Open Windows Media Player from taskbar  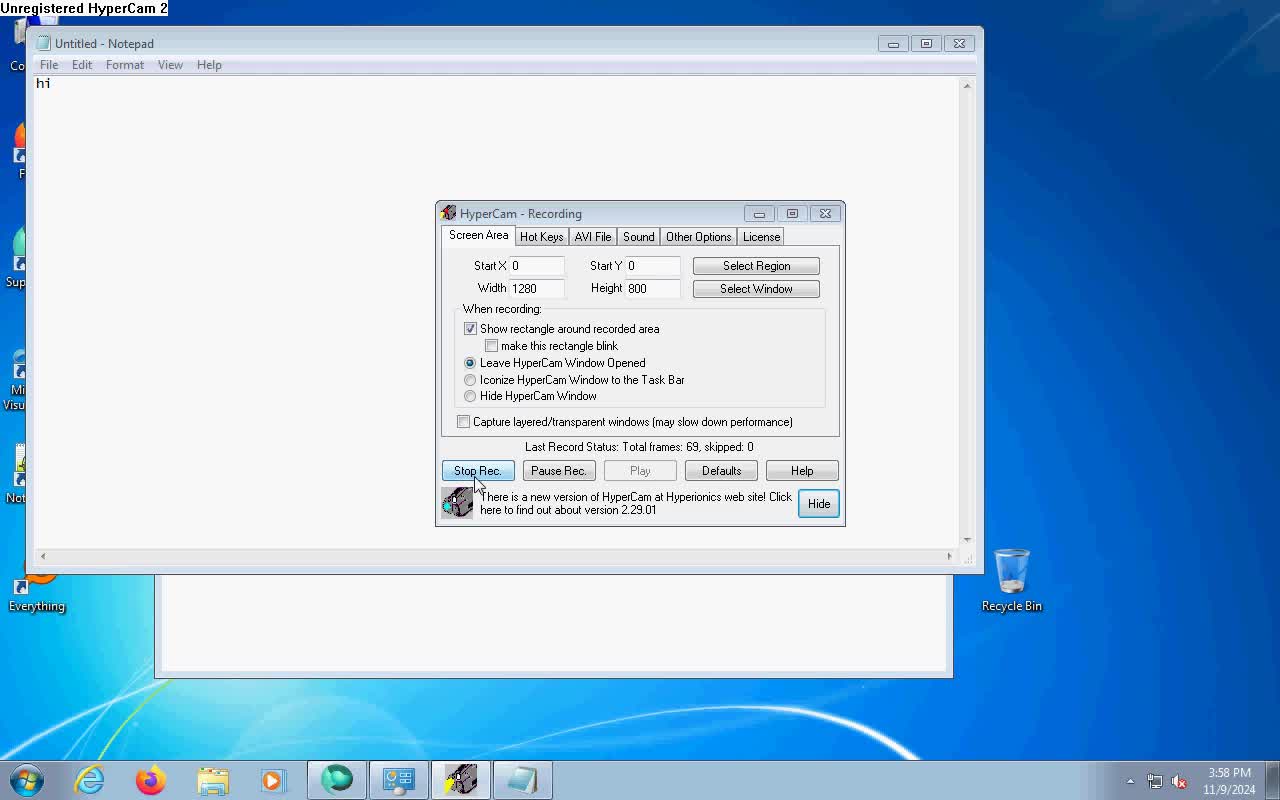pos(272,780)
